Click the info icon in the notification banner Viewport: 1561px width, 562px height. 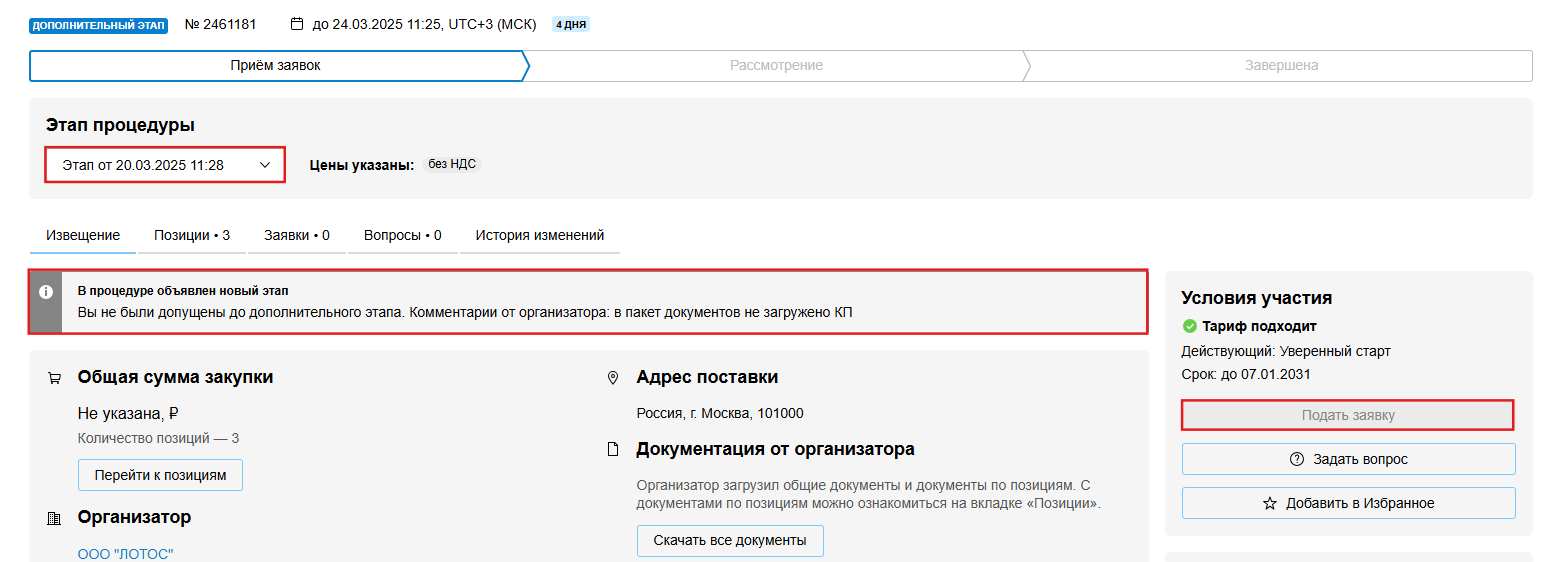pyautogui.click(x=45, y=292)
